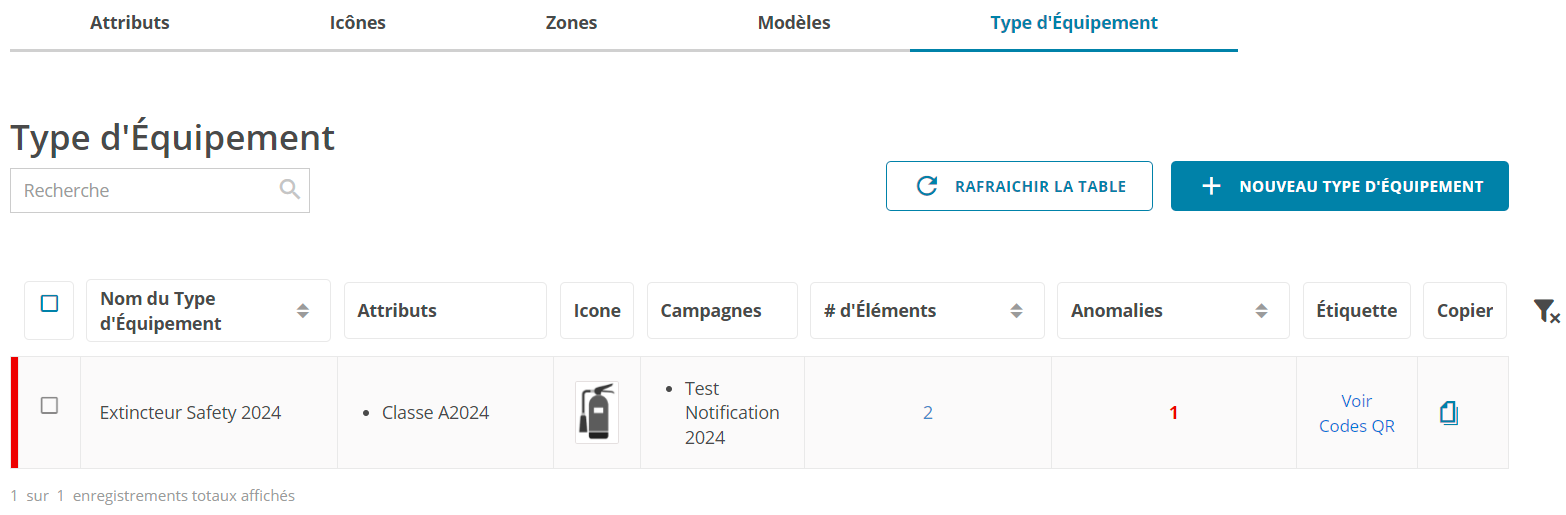
Task: Open the Voir Codes QR link
Action: [1357, 414]
